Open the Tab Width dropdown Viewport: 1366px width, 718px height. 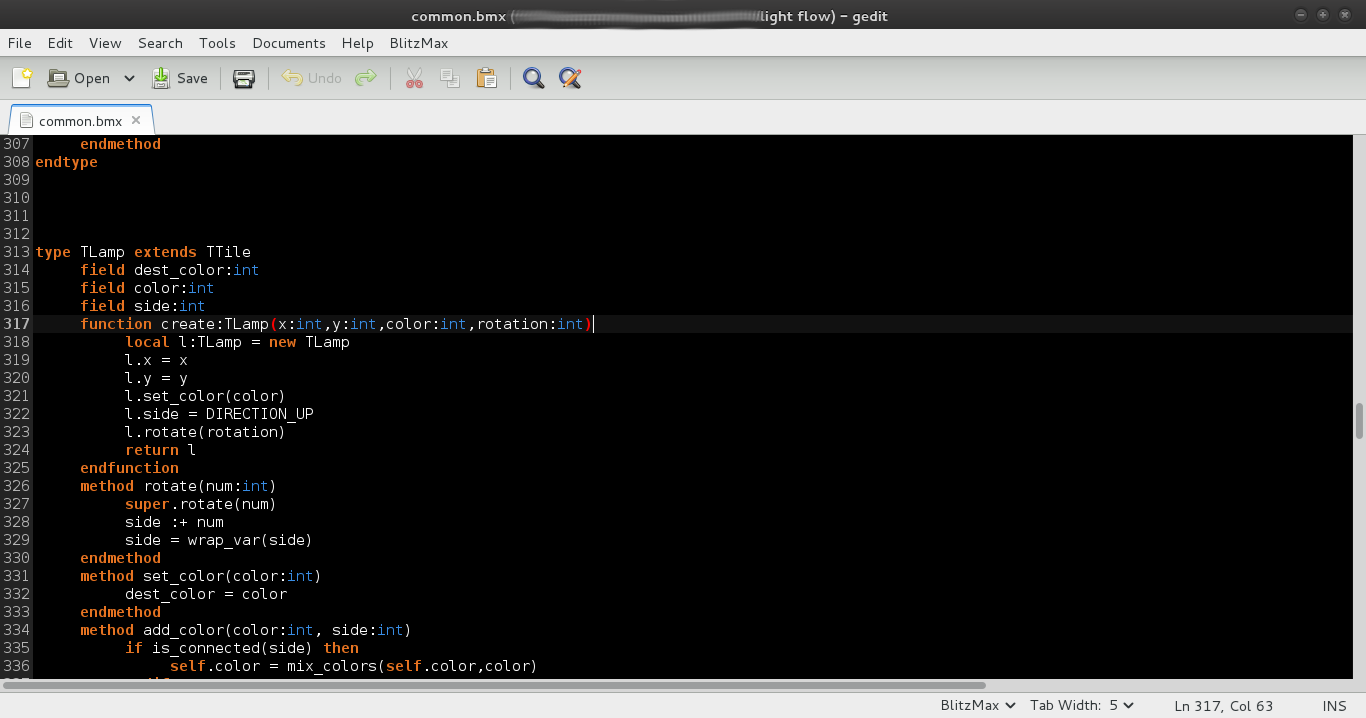[1082, 706]
